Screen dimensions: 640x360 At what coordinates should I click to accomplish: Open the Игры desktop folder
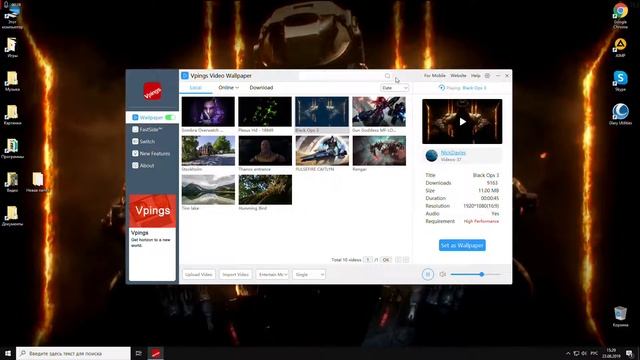pos(12,48)
